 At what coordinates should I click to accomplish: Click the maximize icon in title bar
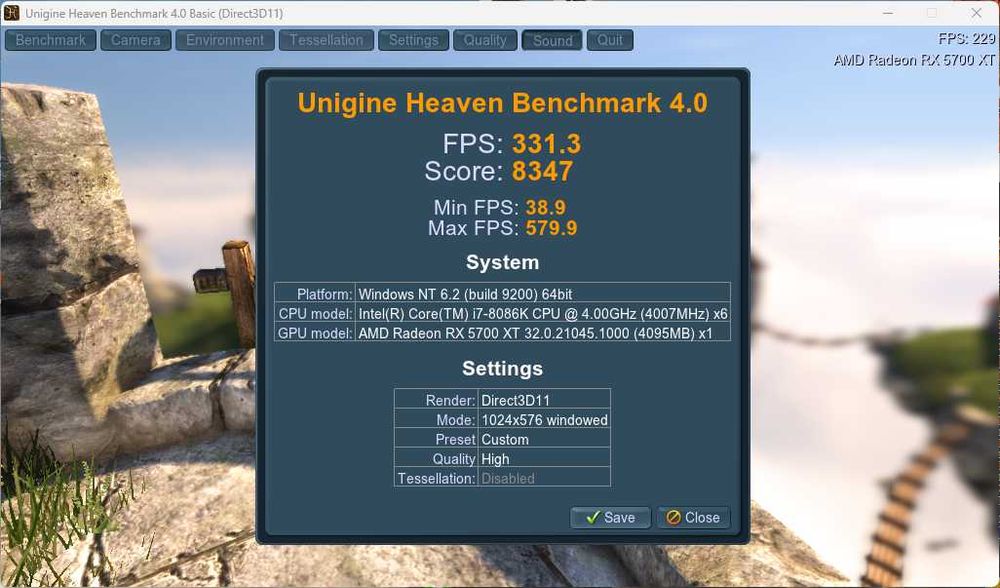[x=932, y=13]
